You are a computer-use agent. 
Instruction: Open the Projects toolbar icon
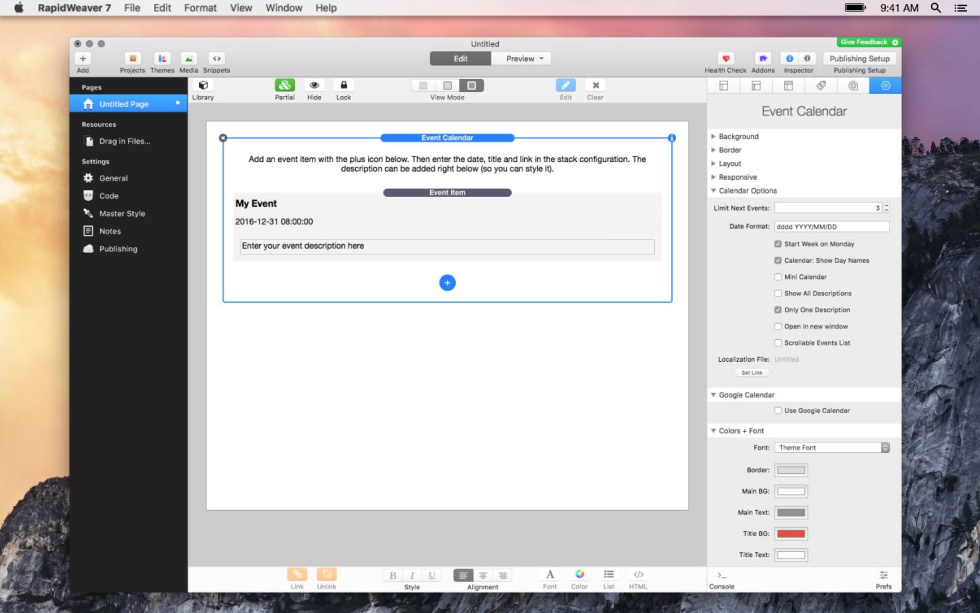tap(132, 59)
